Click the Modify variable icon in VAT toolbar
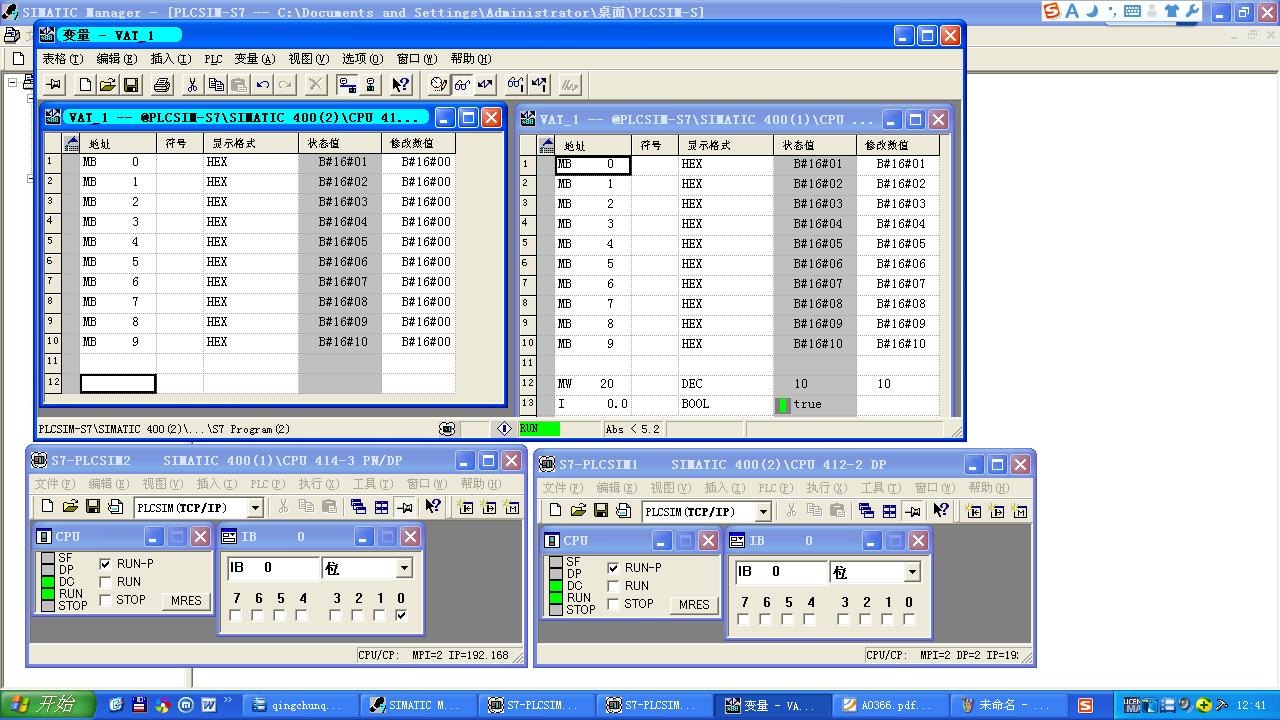The image size is (1280, 720). [485, 85]
